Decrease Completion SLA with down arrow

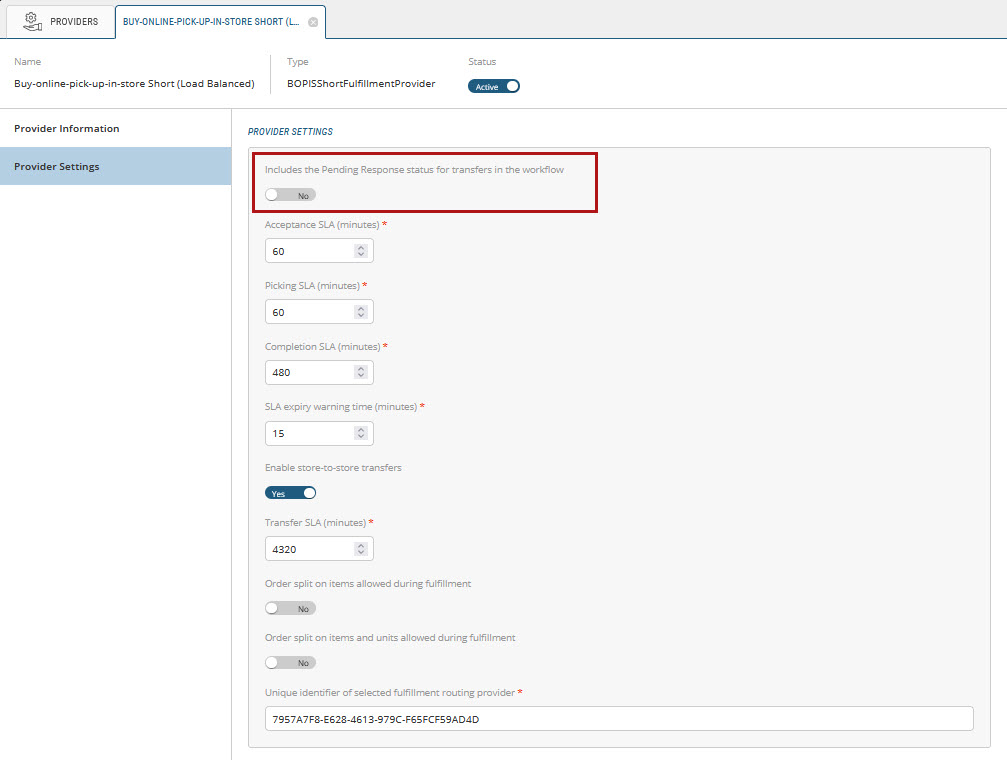tap(361, 376)
